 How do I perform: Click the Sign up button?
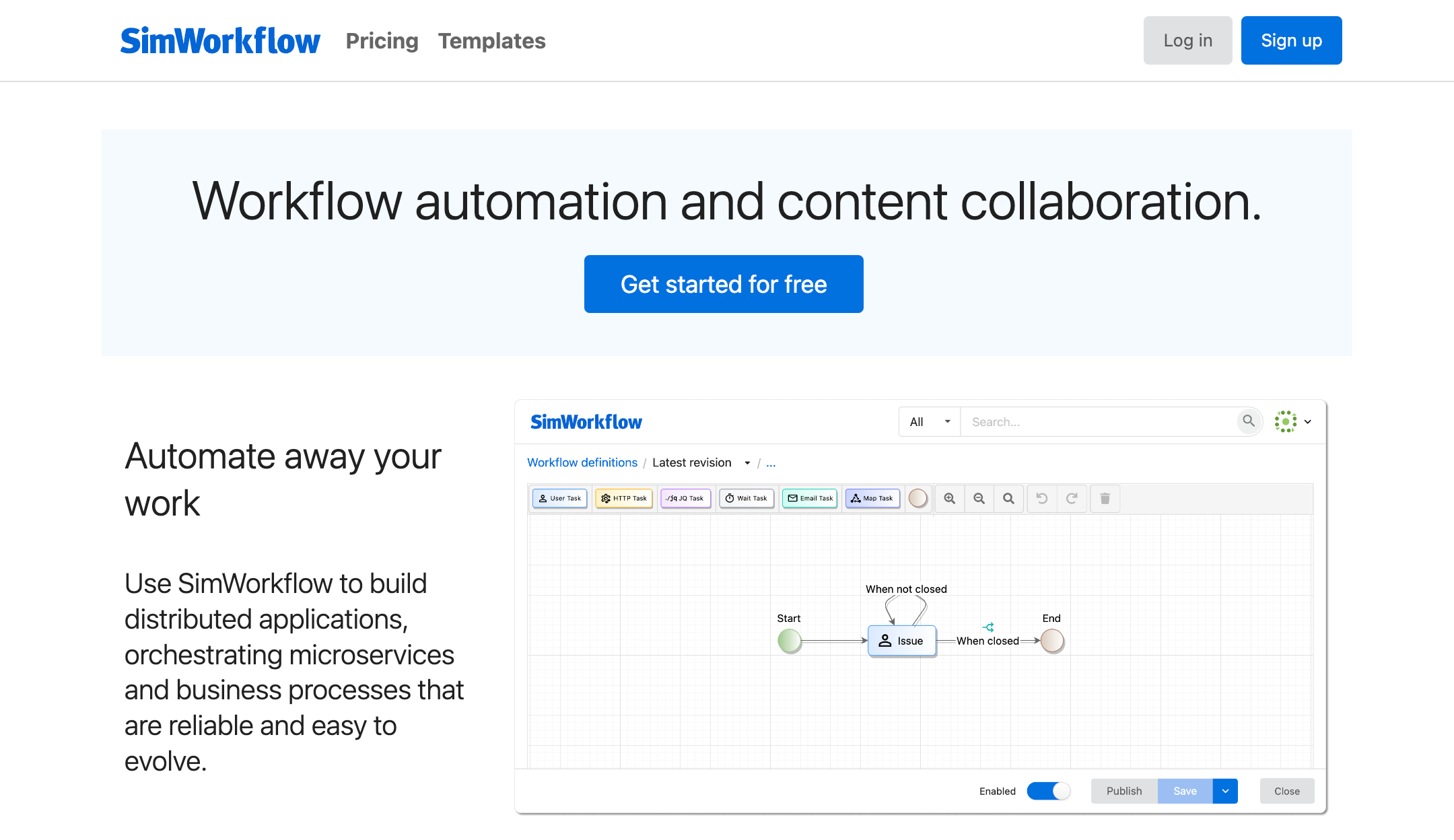click(x=1291, y=40)
